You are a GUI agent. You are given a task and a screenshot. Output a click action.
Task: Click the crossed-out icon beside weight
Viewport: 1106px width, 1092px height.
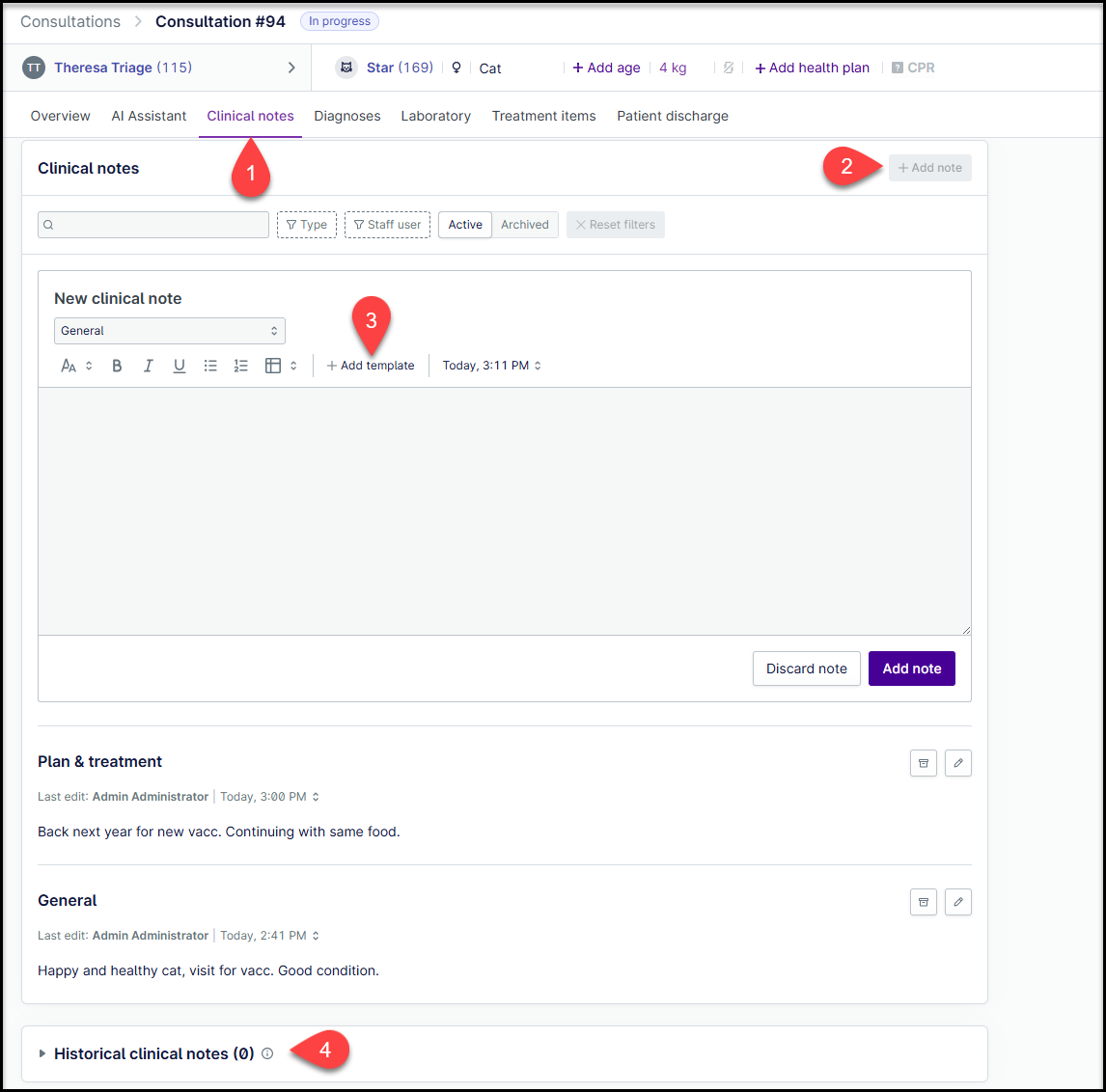pyautogui.click(x=729, y=68)
